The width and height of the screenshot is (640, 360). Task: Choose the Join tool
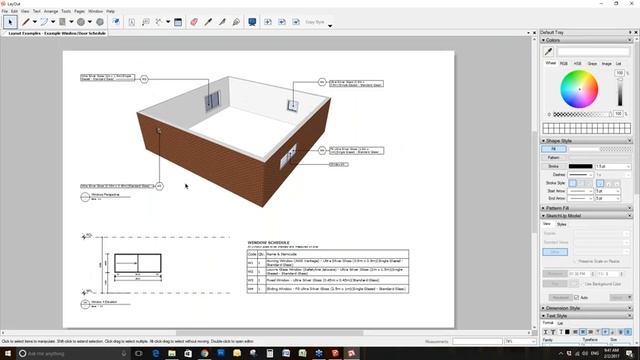click(236, 22)
